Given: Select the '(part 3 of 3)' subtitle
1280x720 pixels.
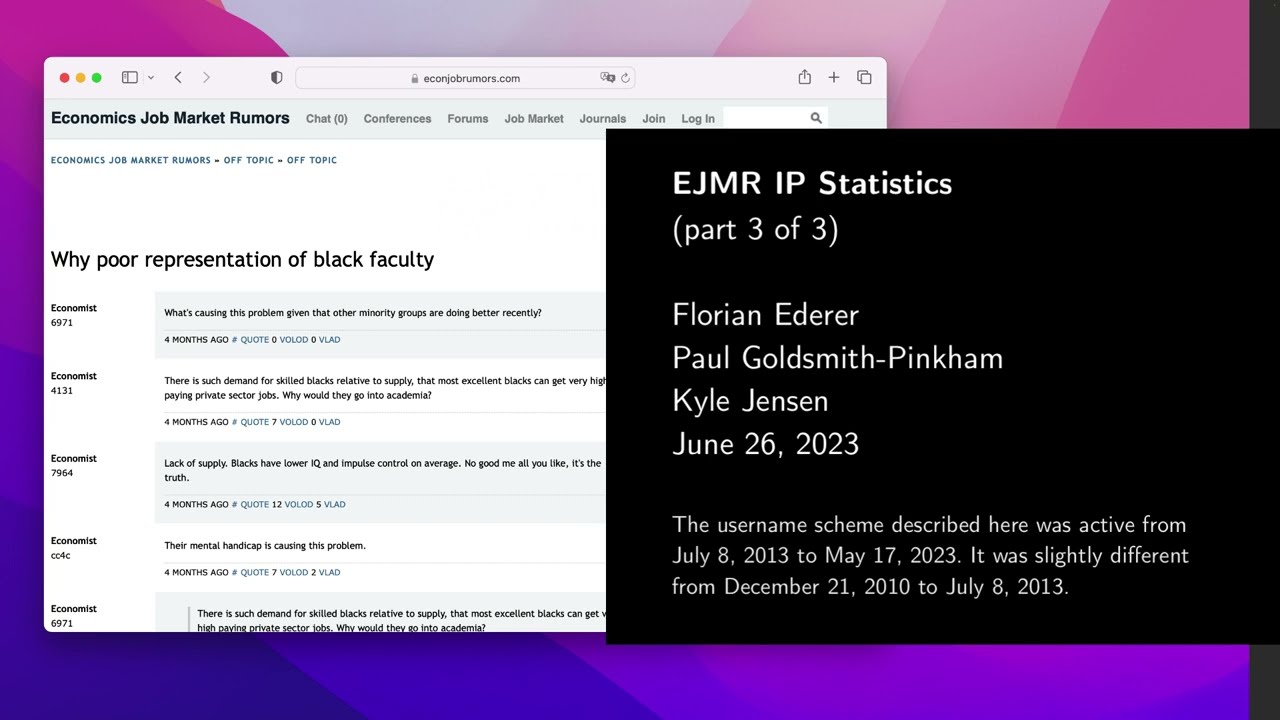Looking at the screenshot, I should pos(755,229).
